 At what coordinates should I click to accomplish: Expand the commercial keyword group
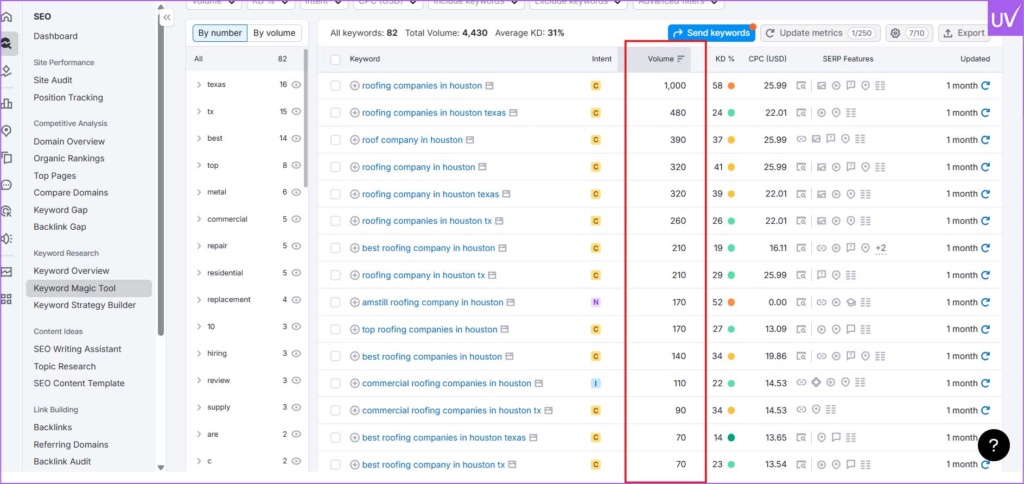(199, 219)
